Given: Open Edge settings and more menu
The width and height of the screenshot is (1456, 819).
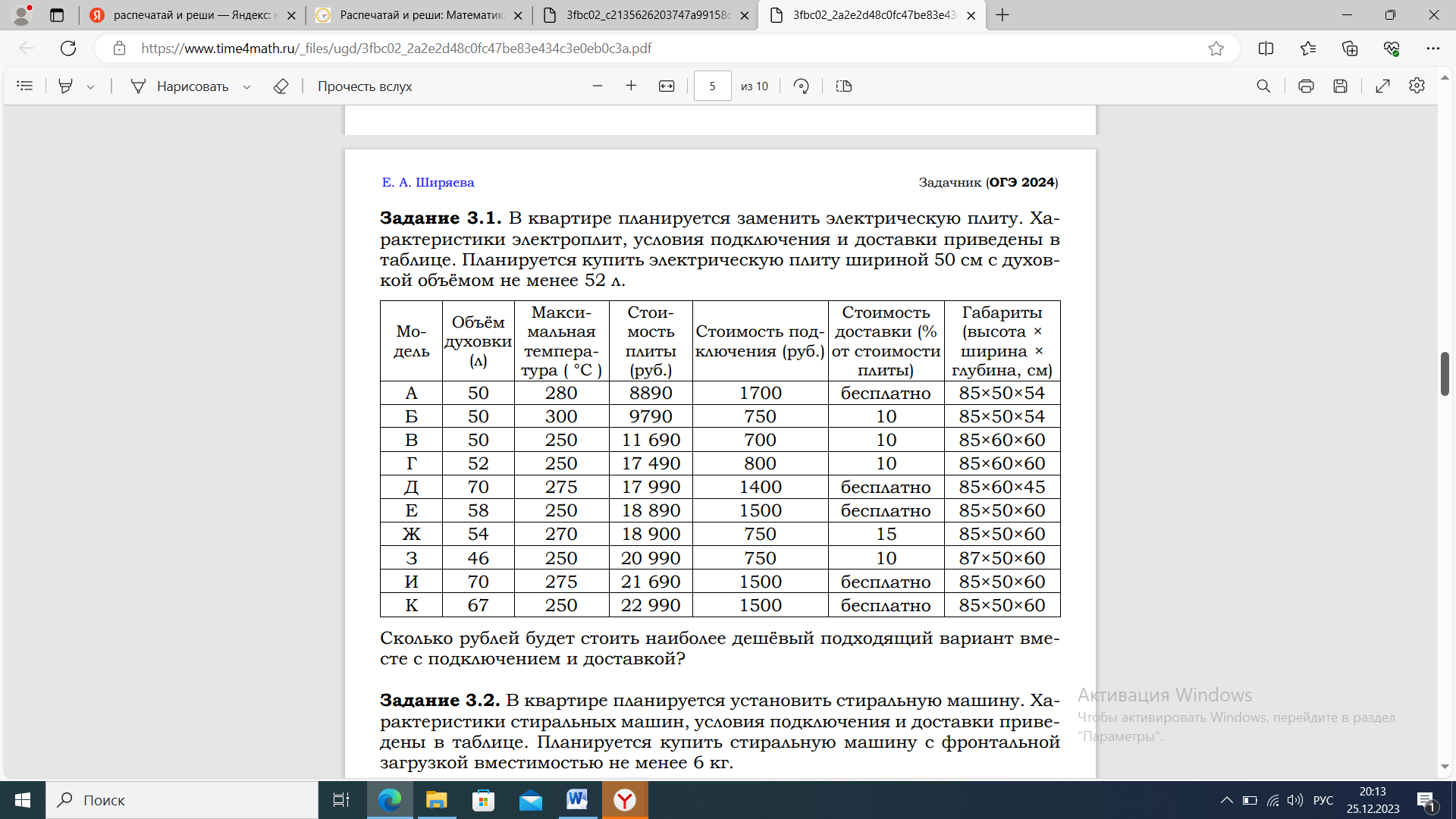Looking at the screenshot, I should [1432, 49].
